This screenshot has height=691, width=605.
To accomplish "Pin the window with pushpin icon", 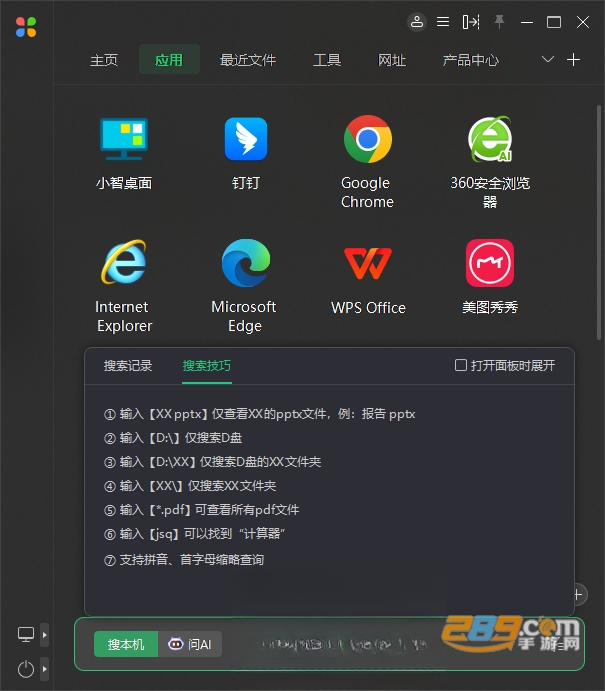I will click(x=499, y=22).
